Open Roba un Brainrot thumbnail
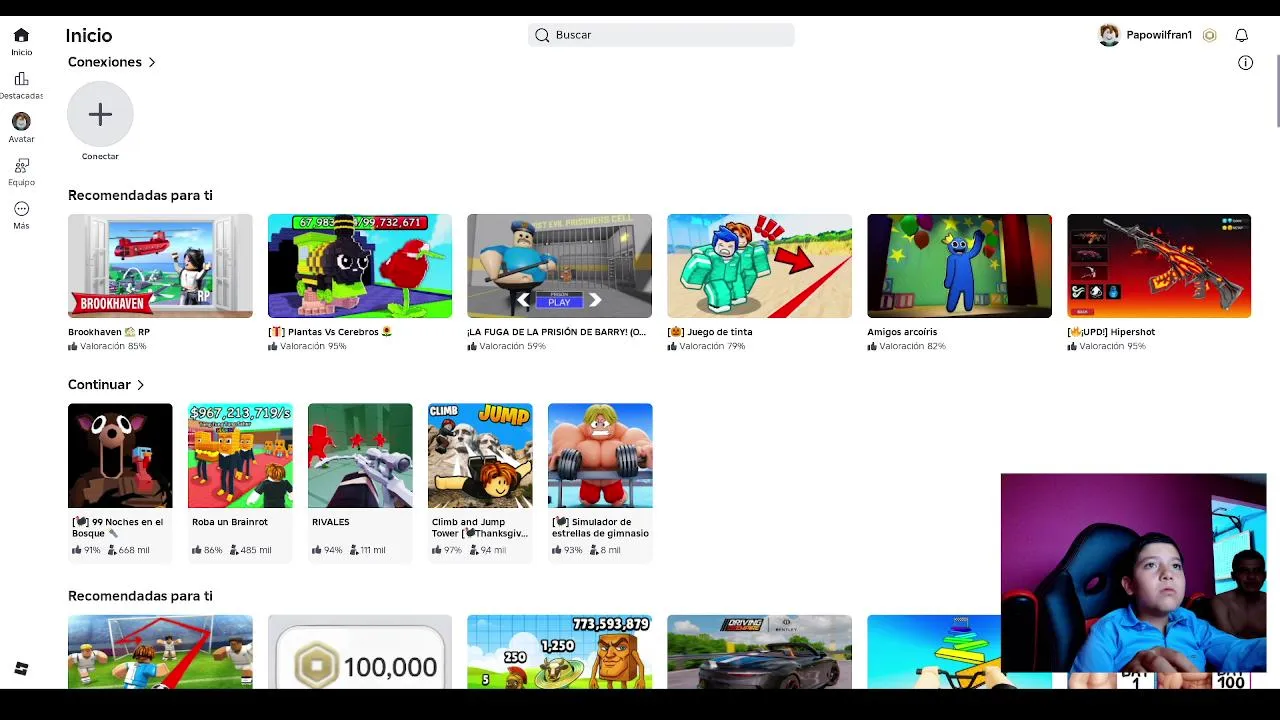This screenshot has height=720, width=1280. (240, 456)
